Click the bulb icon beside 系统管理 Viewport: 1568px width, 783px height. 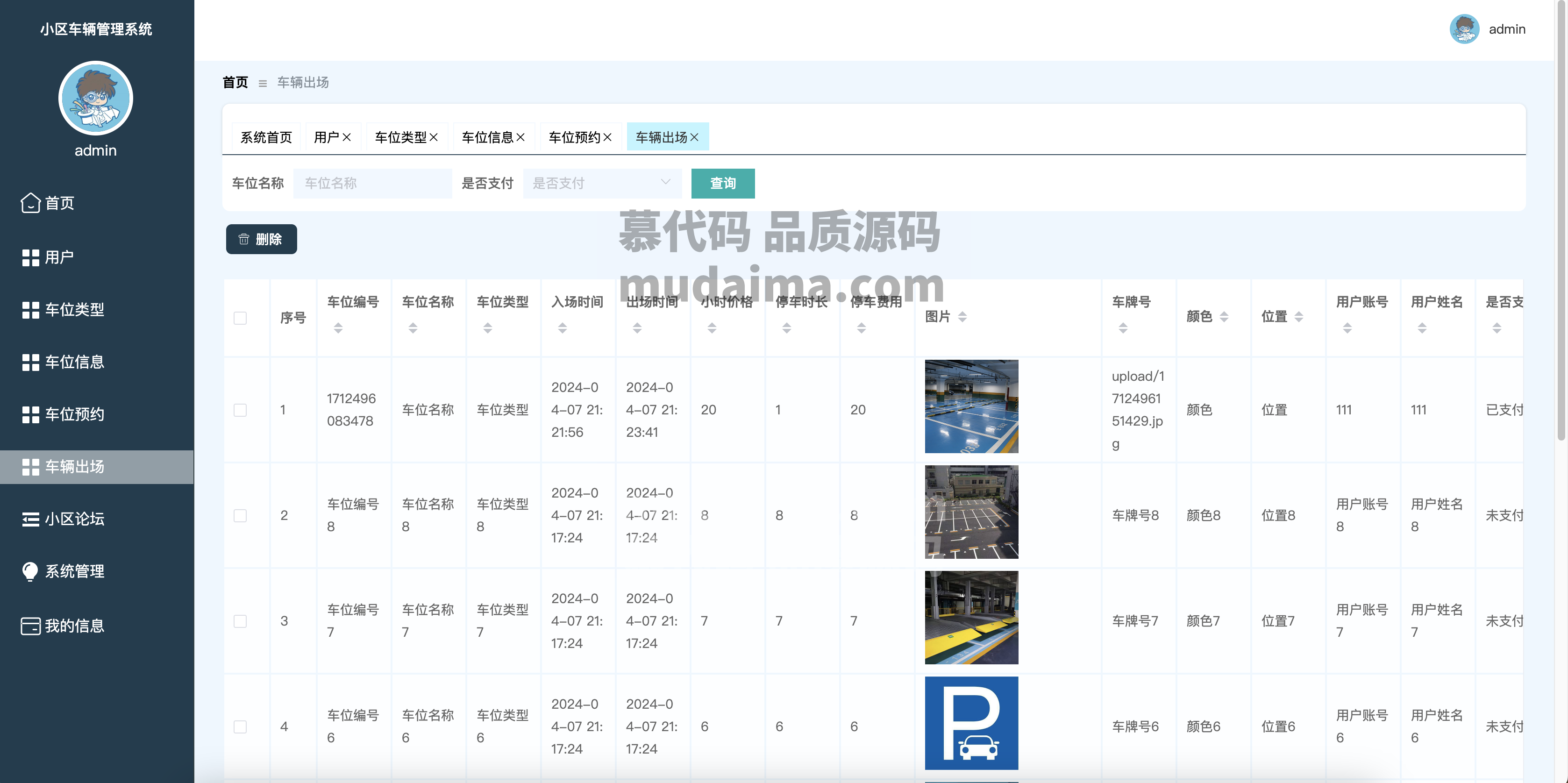[30, 571]
